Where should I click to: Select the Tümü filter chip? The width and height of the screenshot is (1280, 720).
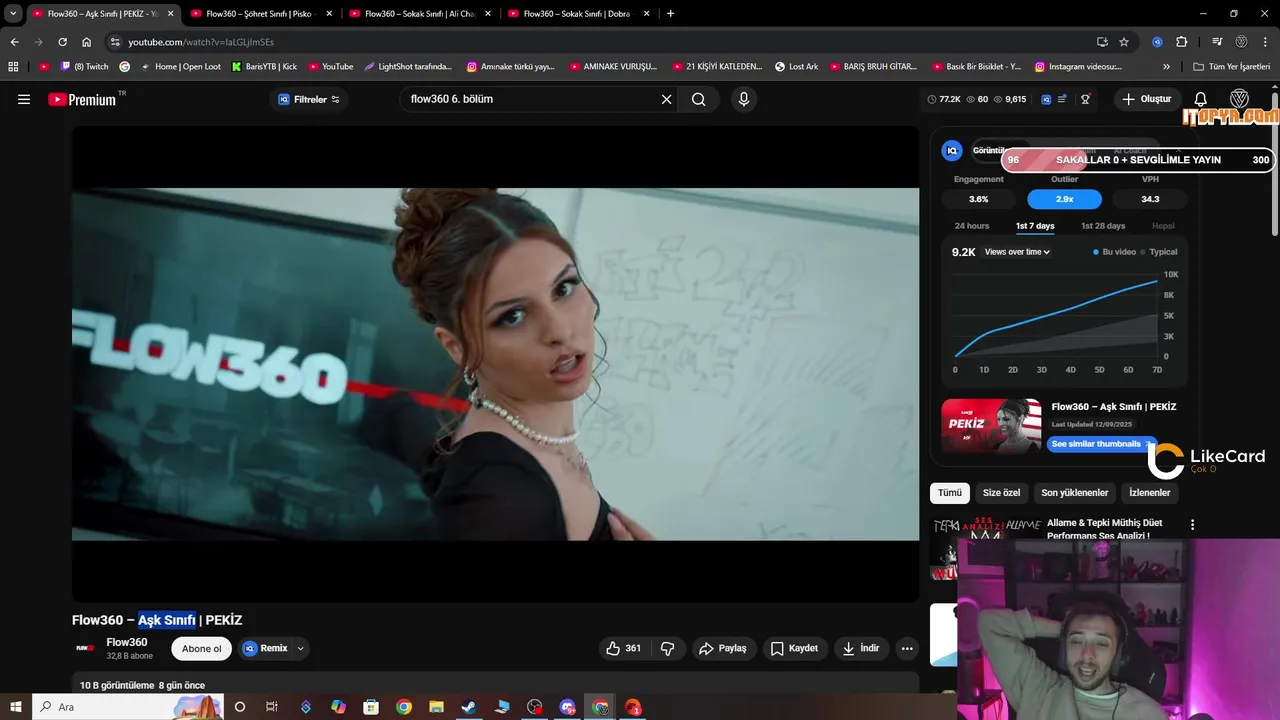coord(949,493)
